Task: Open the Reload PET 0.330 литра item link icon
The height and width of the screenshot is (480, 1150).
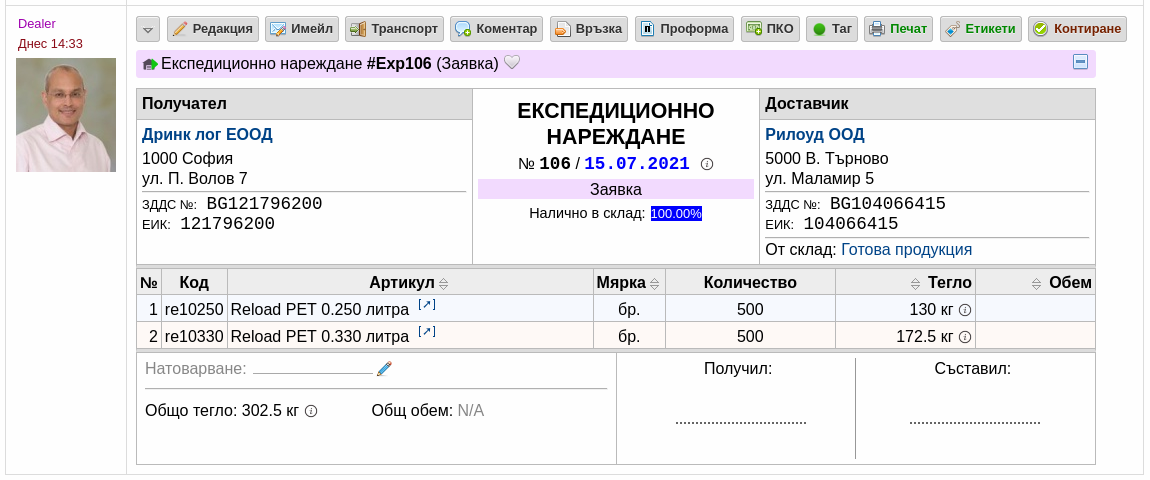Action: coord(427,331)
